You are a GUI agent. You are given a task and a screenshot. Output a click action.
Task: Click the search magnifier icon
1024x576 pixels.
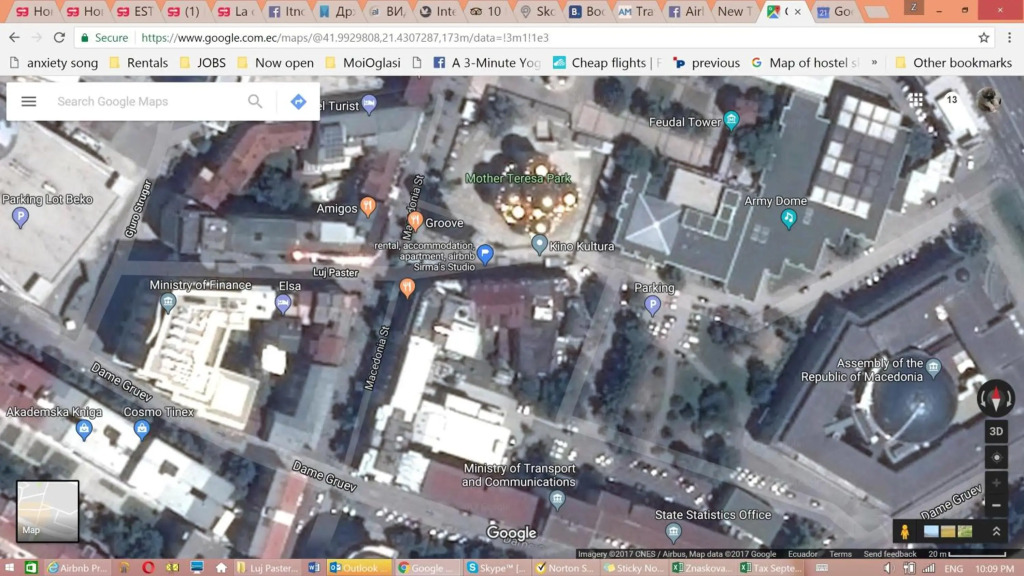(255, 101)
